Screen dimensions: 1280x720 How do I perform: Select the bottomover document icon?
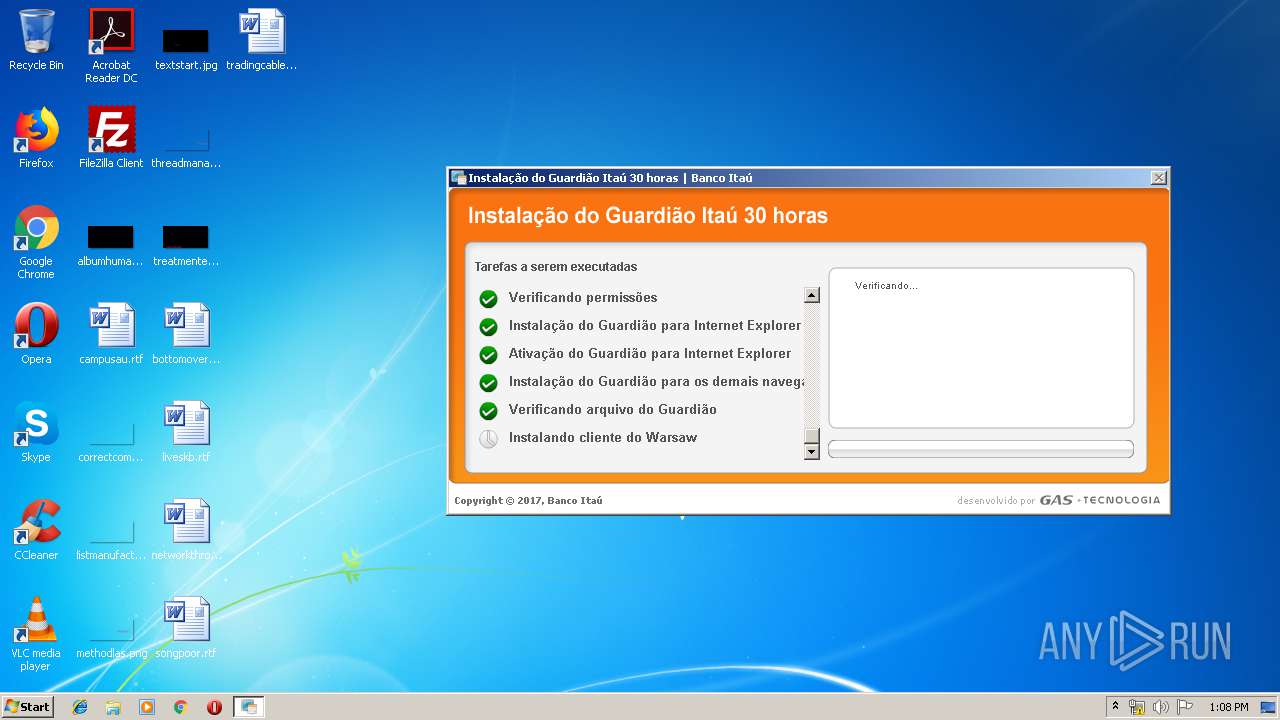(x=186, y=334)
